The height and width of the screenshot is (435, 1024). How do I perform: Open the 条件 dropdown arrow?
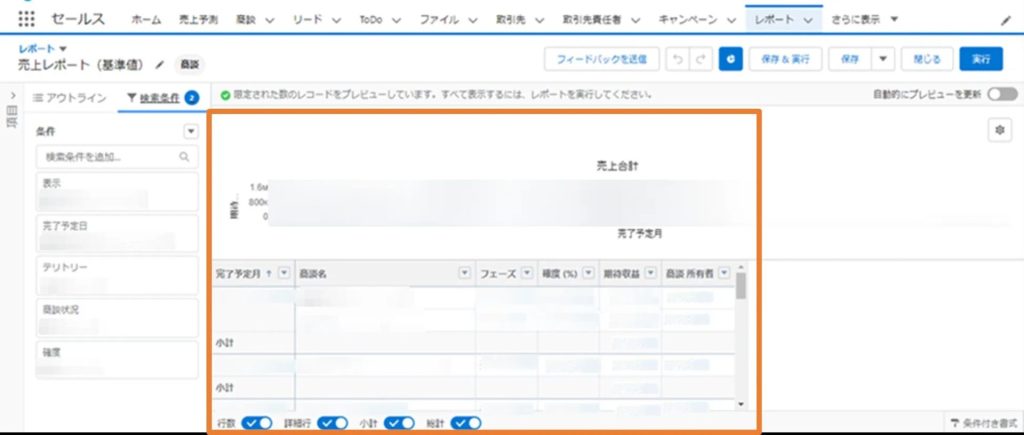pos(191,132)
